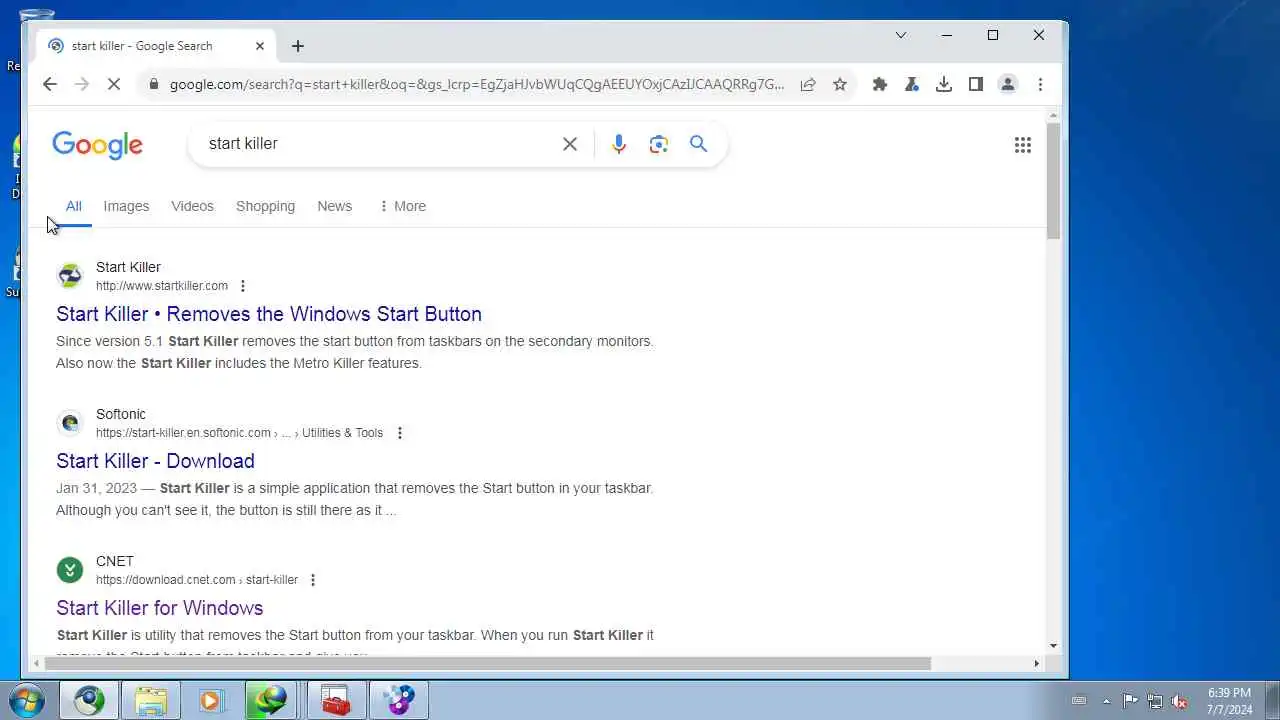This screenshot has width=1280, height=720.
Task: Switch to the Shopping results tab
Action: 265,206
